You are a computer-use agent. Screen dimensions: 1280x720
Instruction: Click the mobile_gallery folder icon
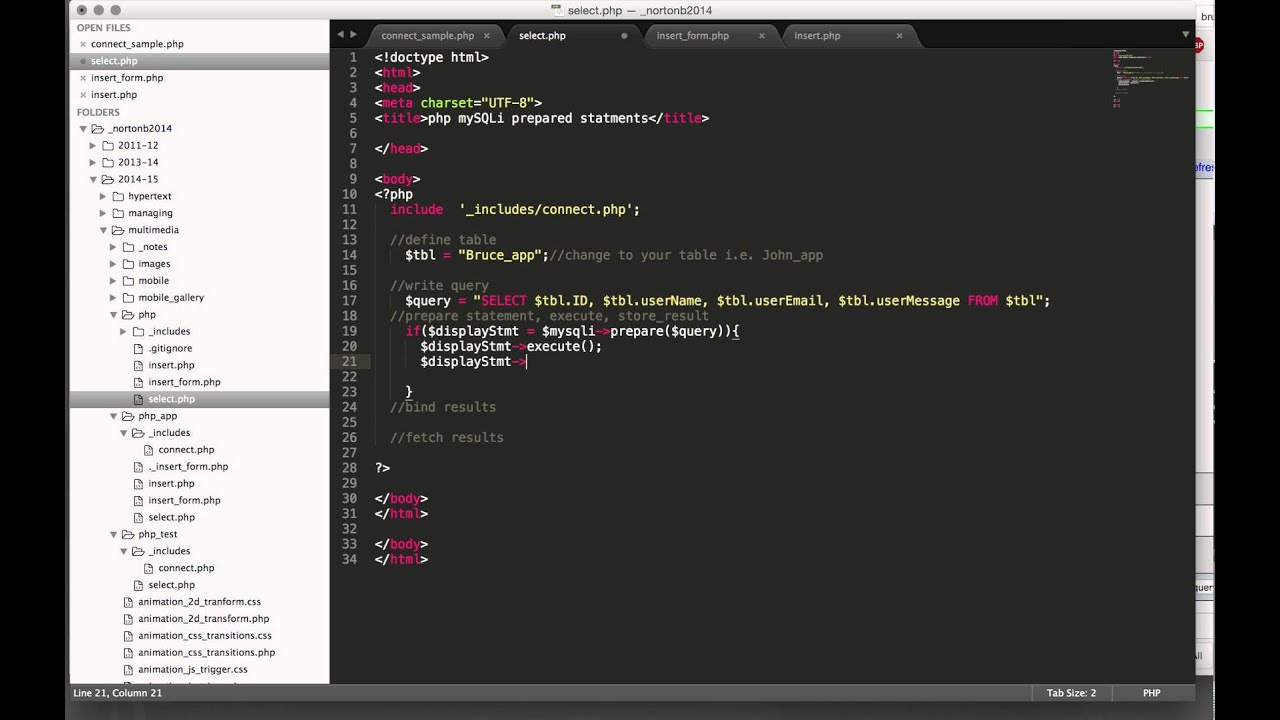point(128,298)
